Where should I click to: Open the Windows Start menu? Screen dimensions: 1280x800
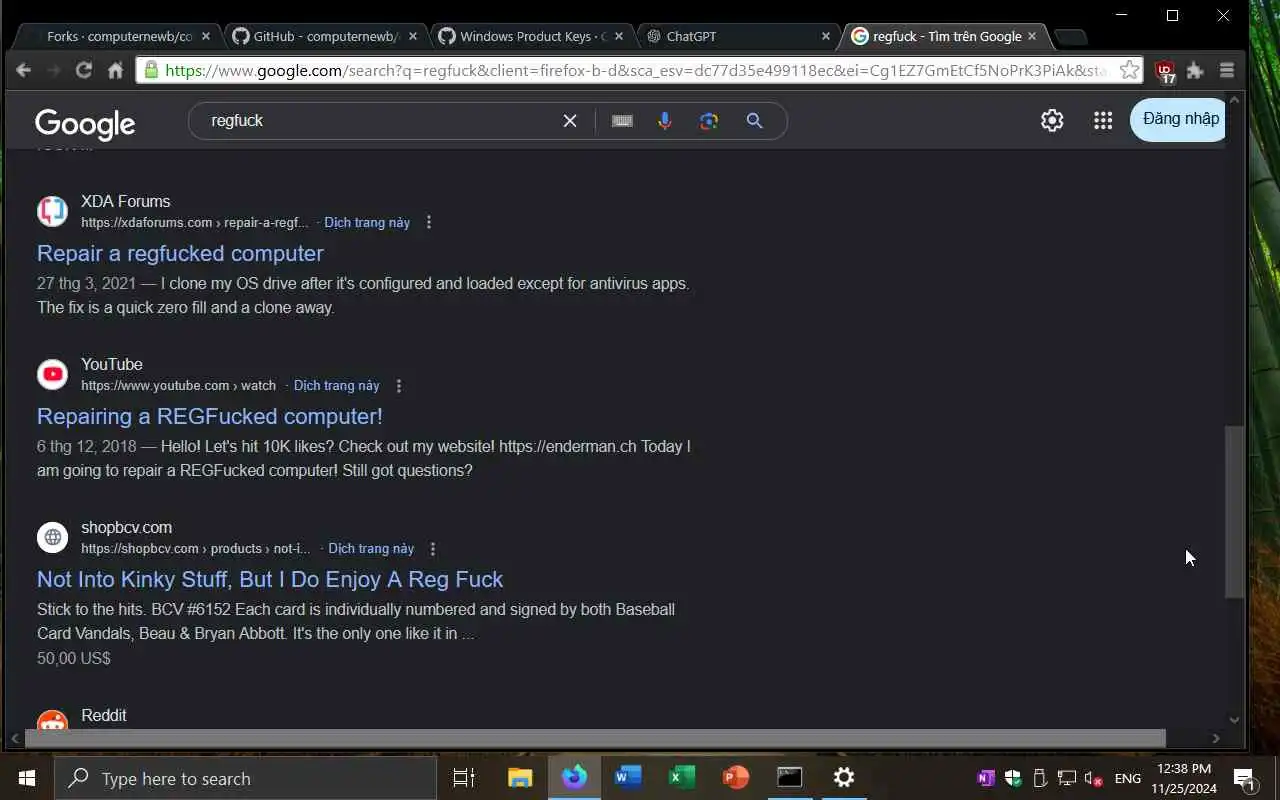click(x=27, y=778)
